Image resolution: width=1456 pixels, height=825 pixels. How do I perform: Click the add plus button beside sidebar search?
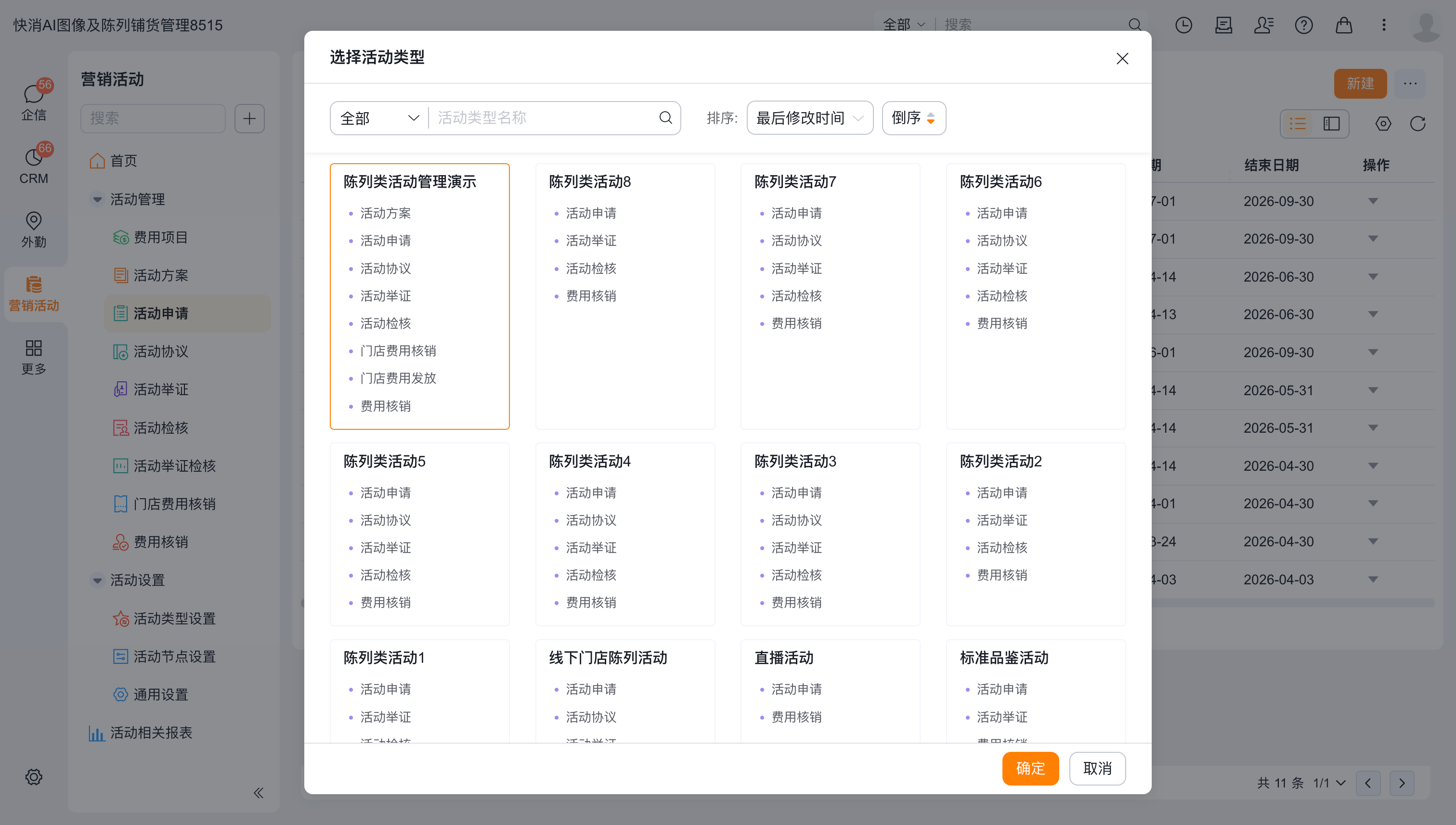pyautogui.click(x=249, y=118)
